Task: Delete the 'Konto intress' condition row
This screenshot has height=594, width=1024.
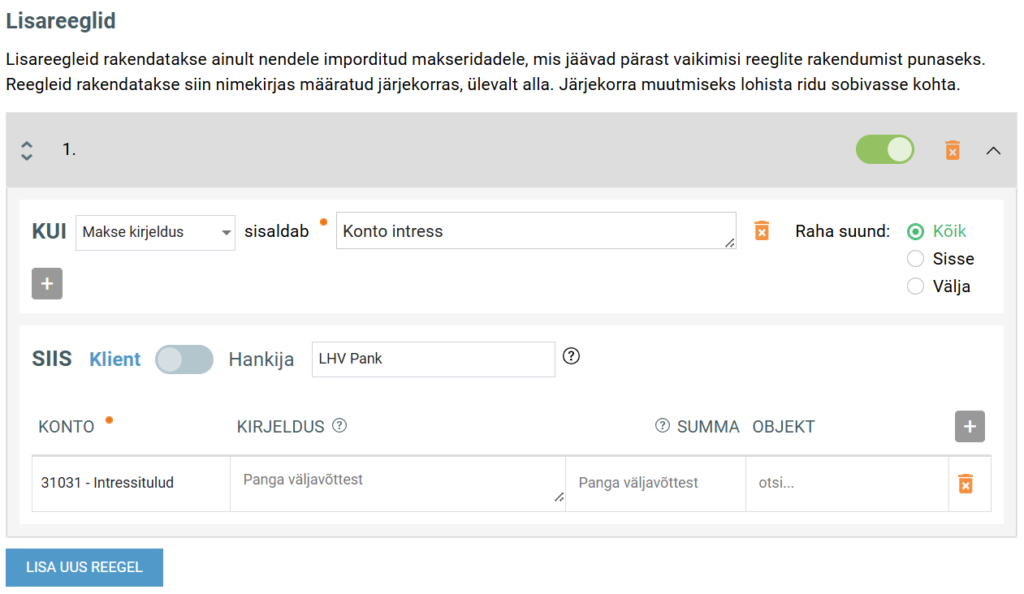Action: coord(761,231)
